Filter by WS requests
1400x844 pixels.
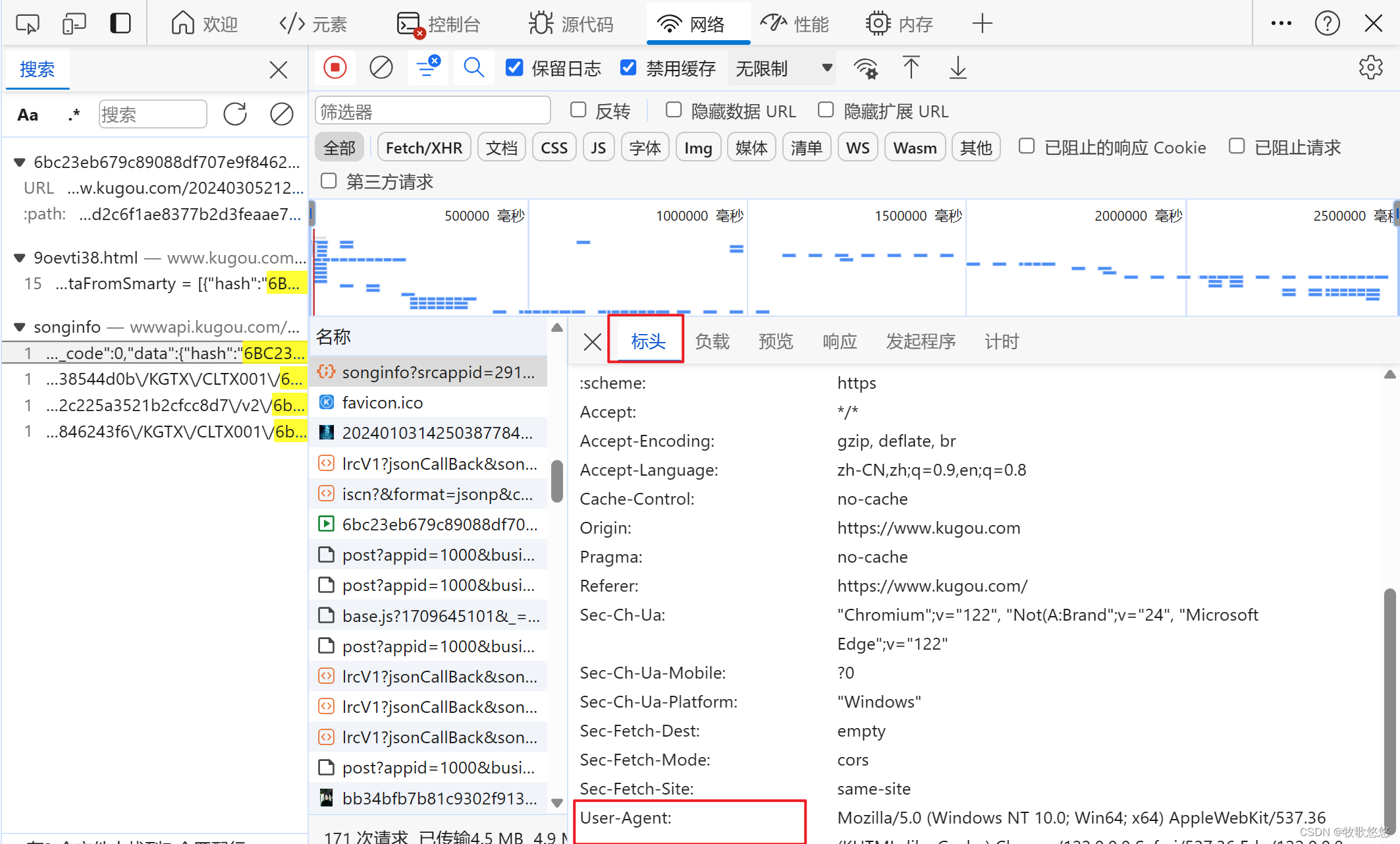(x=857, y=148)
